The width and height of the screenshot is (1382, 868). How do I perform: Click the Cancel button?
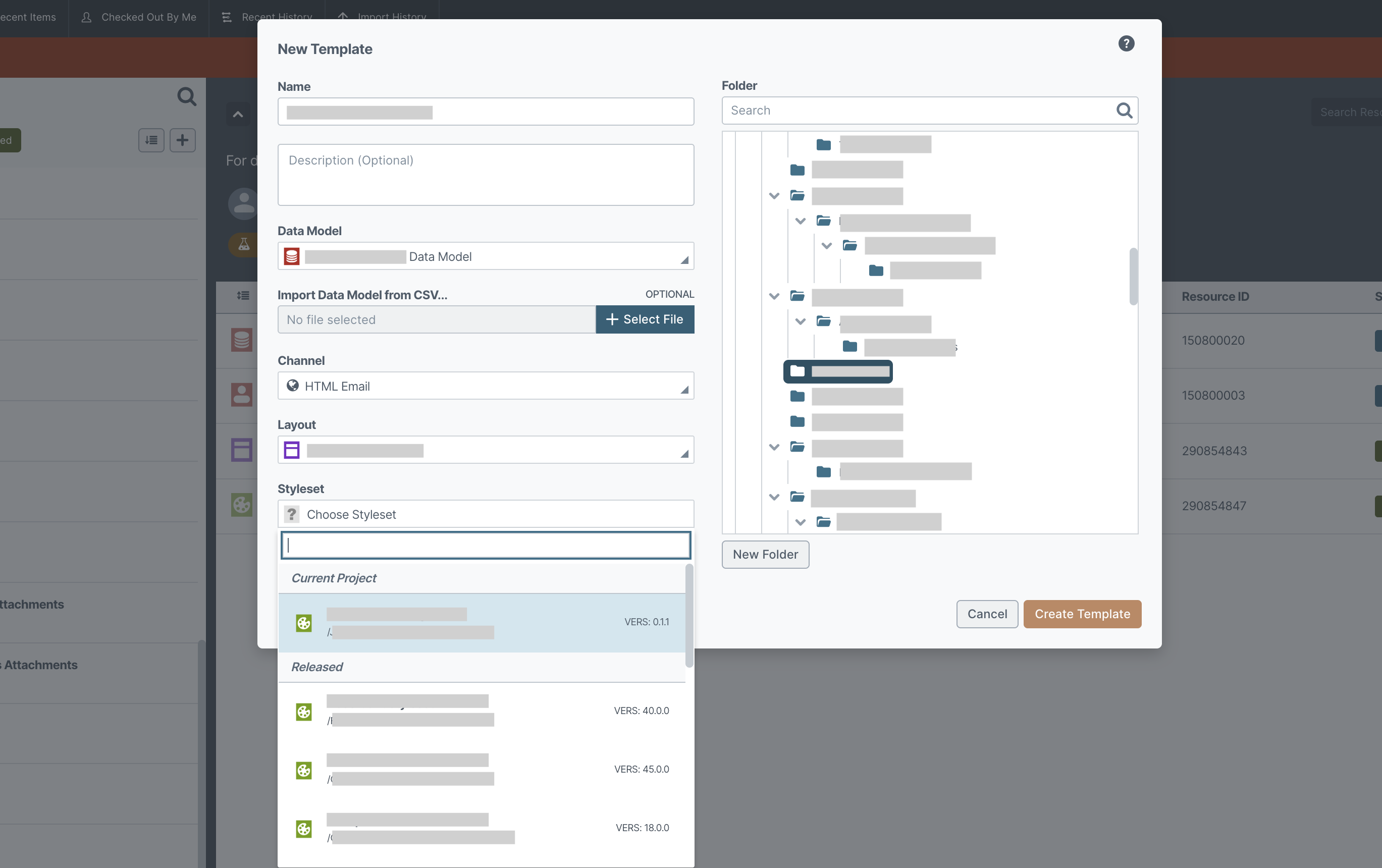point(987,615)
